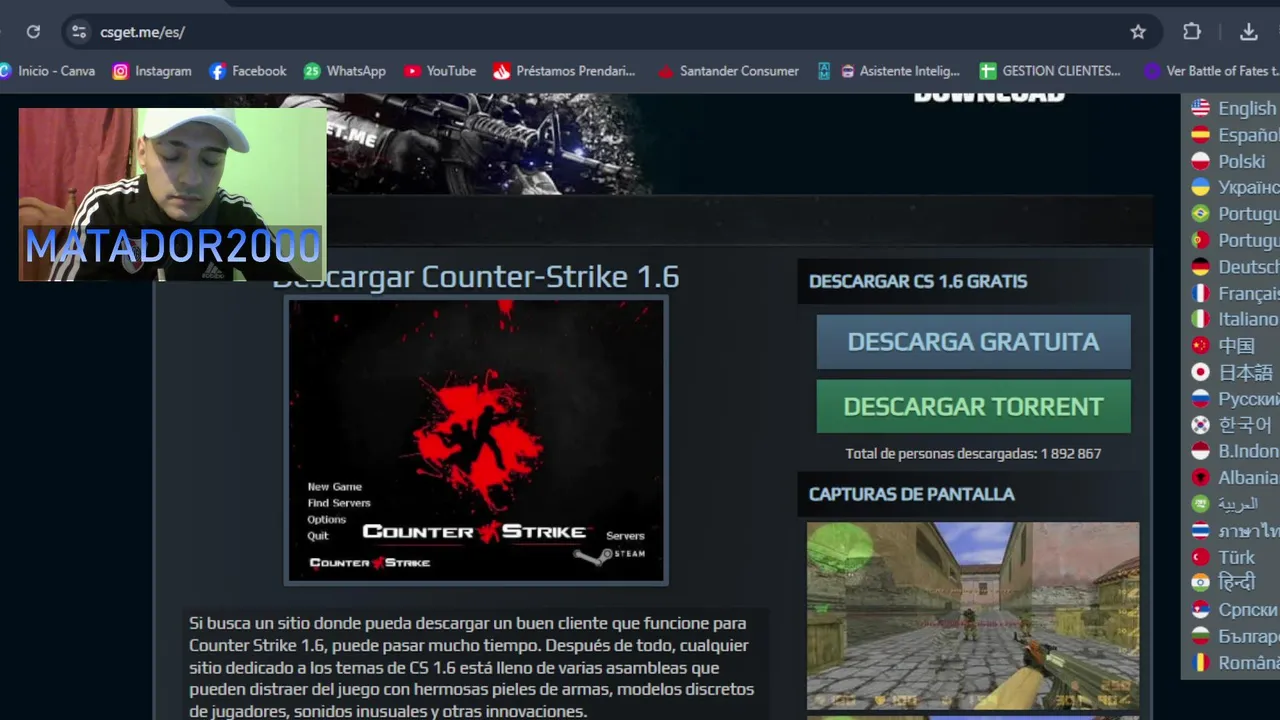Screen dimensions: 1280x720
Task: Open the de_dust gameplay screenshot thumbnail
Action: [973, 615]
